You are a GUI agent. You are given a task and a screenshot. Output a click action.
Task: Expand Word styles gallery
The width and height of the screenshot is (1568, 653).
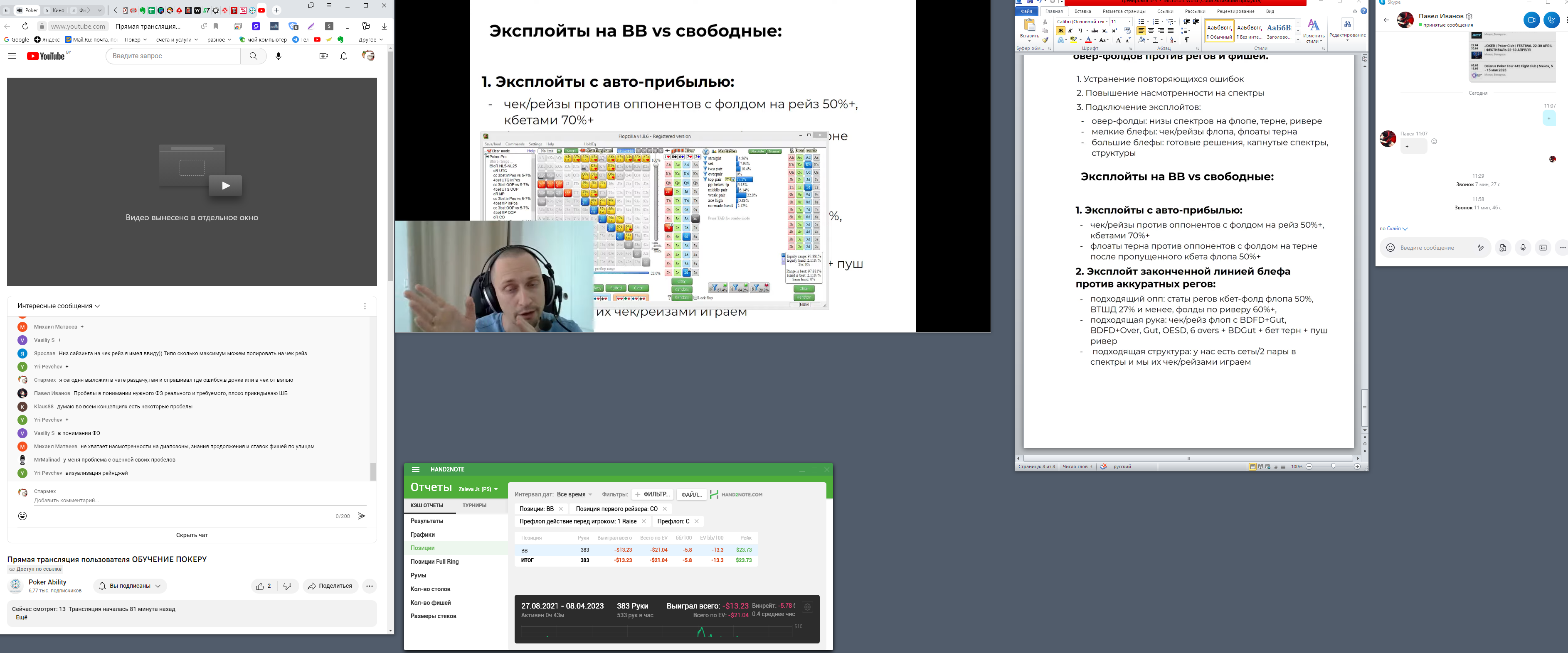click(1298, 39)
